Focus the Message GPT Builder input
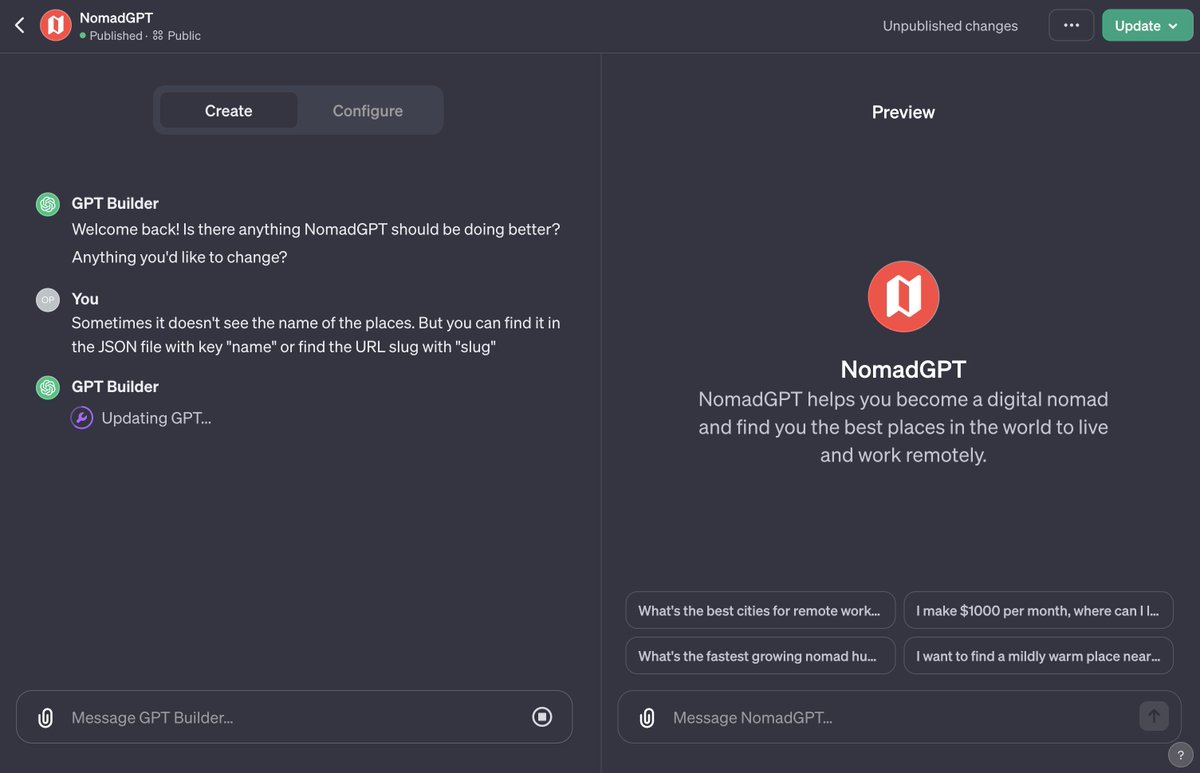 click(295, 717)
